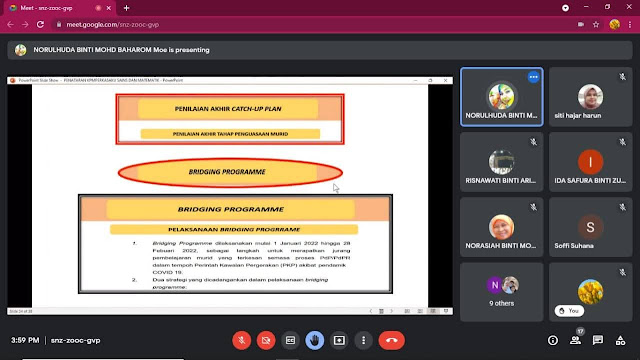Turn on the camera button
This screenshot has width=640, height=360.
pyautogui.click(x=266, y=340)
